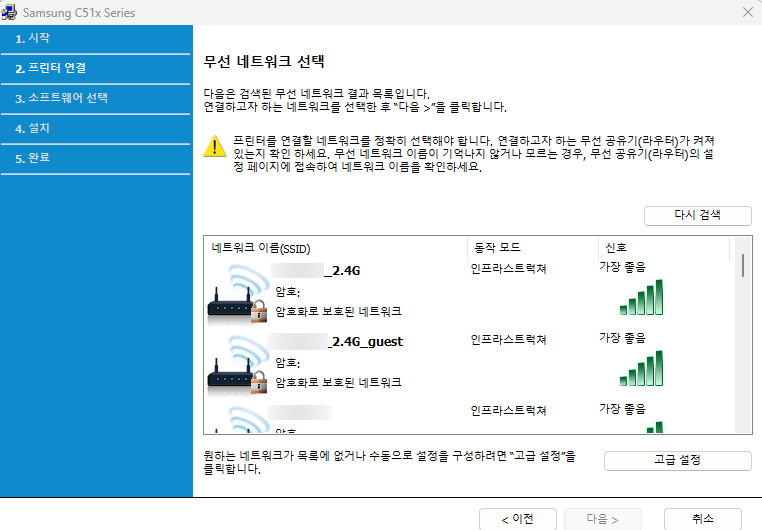Click the 다음 > next button
Viewport: 762px width, 530px height.
point(603,519)
